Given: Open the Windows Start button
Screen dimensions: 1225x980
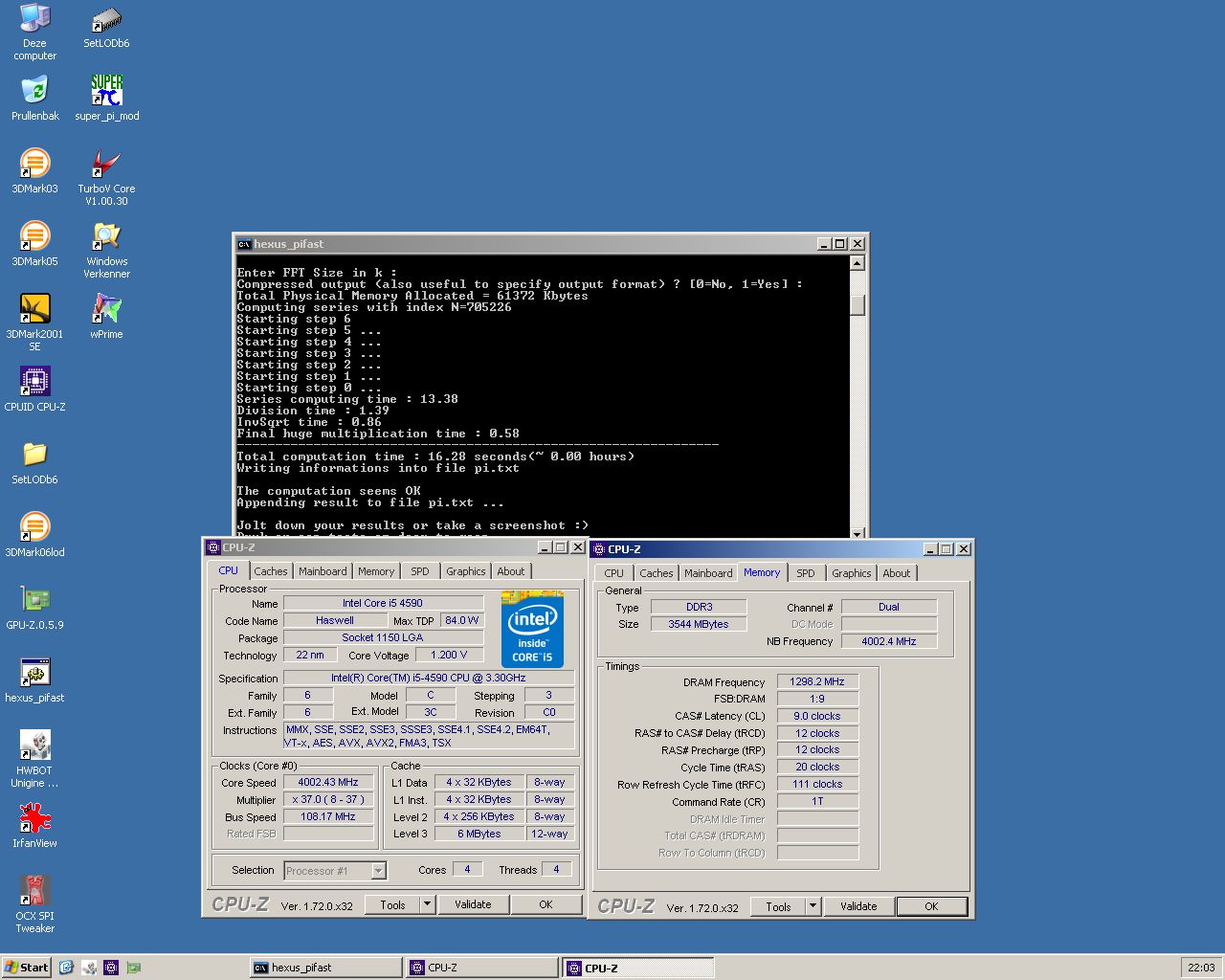Looking at the screenshot, I should coord(26,968).
